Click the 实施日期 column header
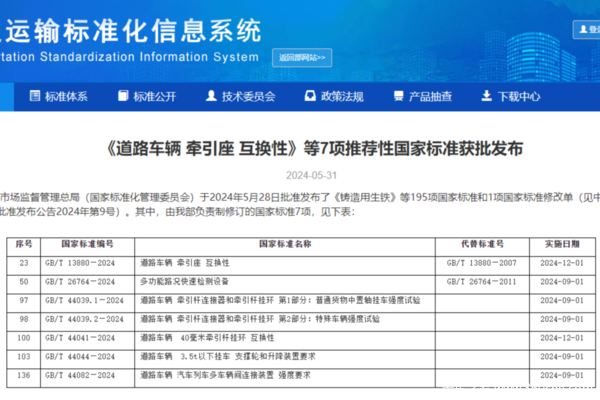 [x=562, y=243]
